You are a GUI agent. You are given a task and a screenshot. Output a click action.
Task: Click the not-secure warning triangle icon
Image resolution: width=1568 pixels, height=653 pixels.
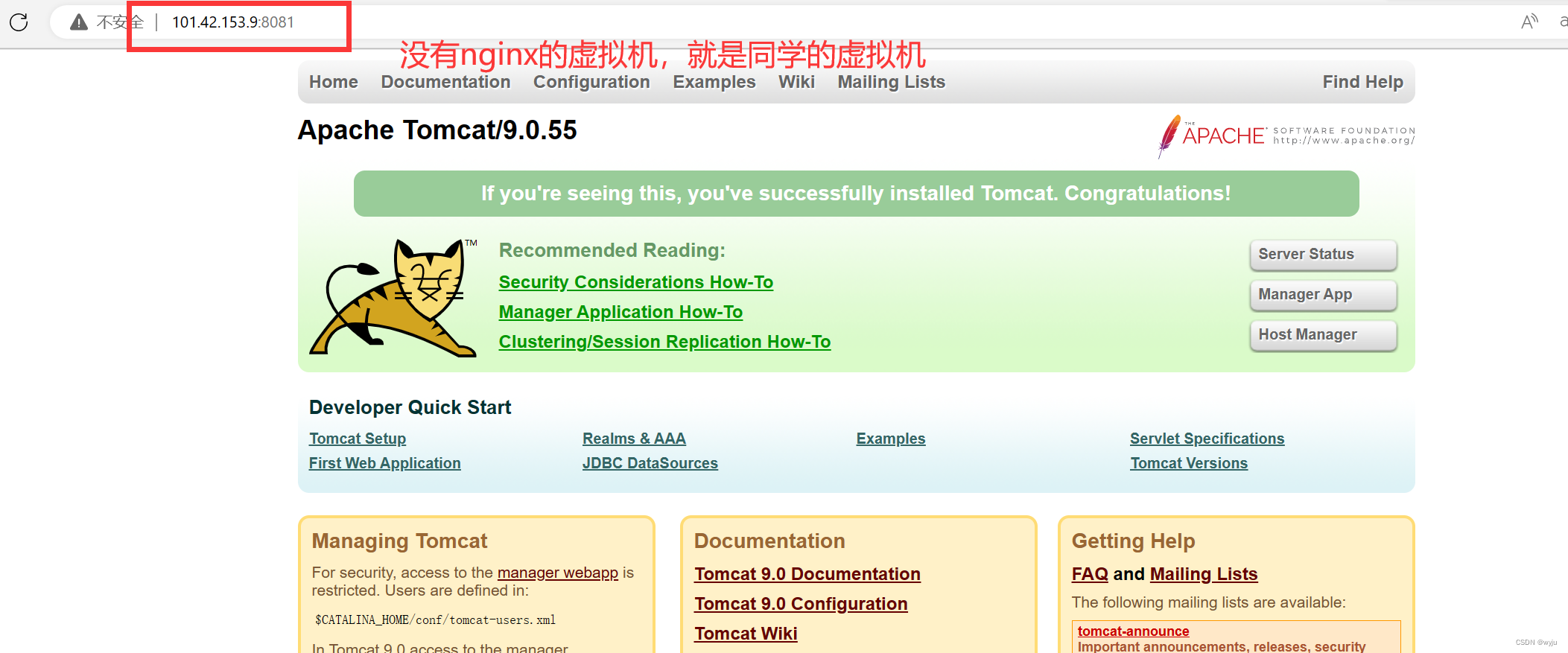point(79,22)
